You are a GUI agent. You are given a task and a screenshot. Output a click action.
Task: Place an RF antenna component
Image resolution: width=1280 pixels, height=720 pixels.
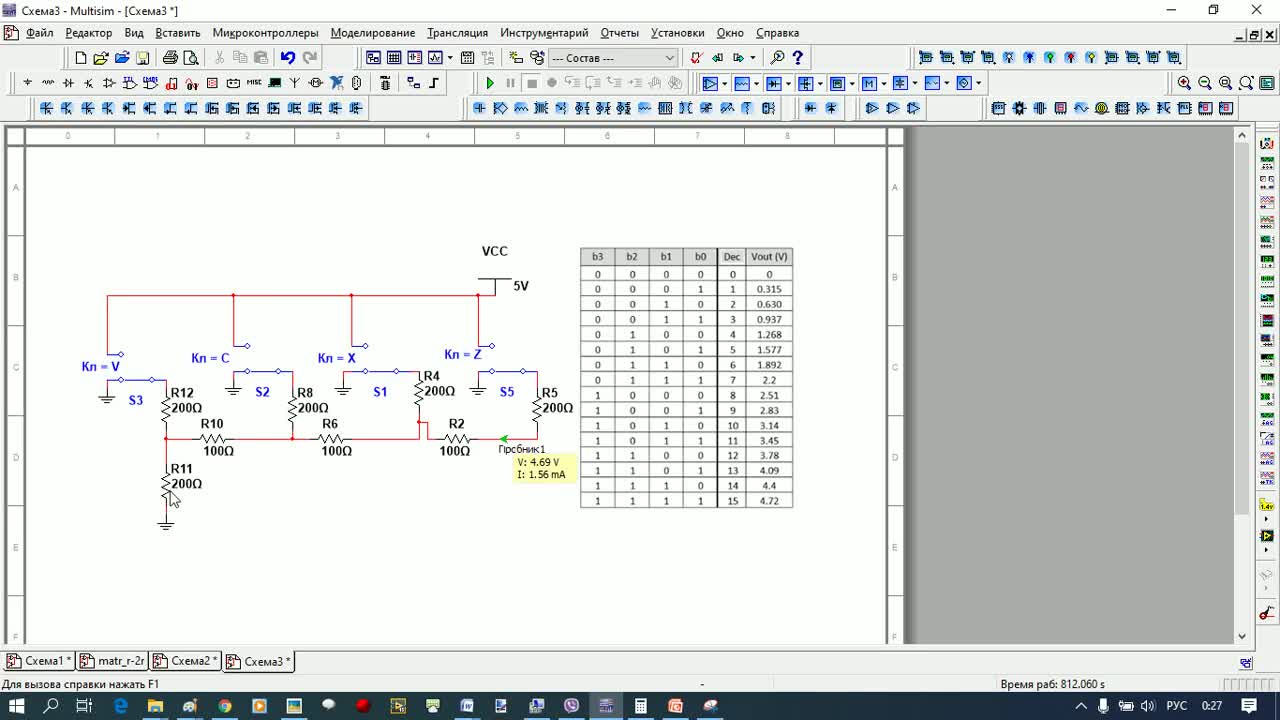coord(294,83)
